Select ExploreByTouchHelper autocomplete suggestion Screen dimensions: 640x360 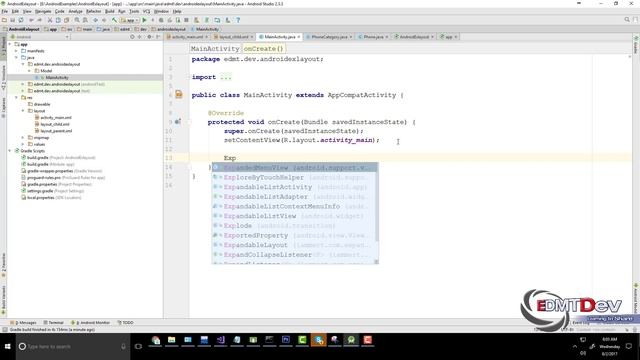(x=294, y=178)
